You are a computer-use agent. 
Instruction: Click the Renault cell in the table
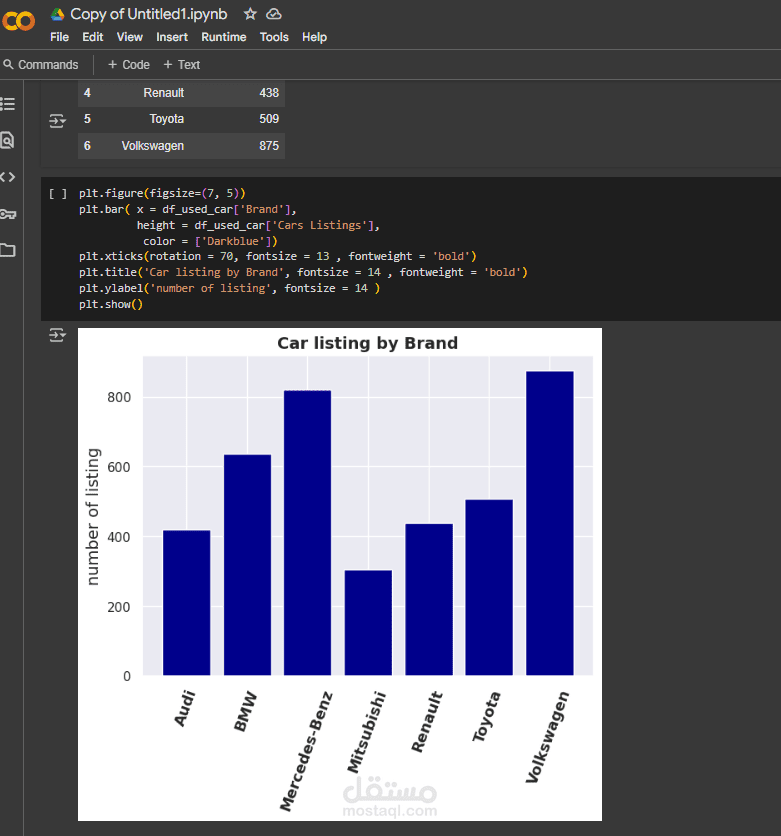[164, 93]
